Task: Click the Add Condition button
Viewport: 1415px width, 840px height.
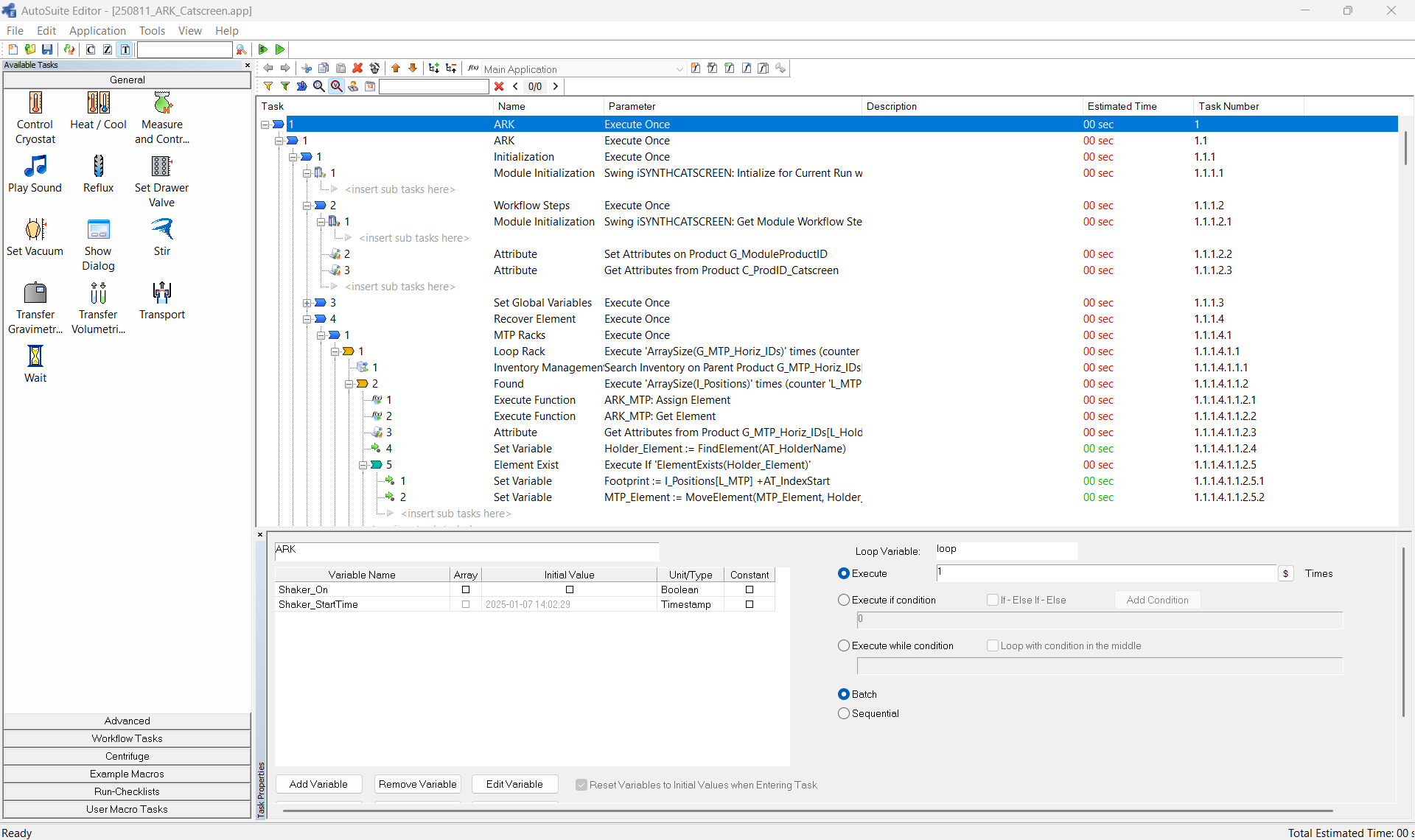Action: [x=1157, y=600]
